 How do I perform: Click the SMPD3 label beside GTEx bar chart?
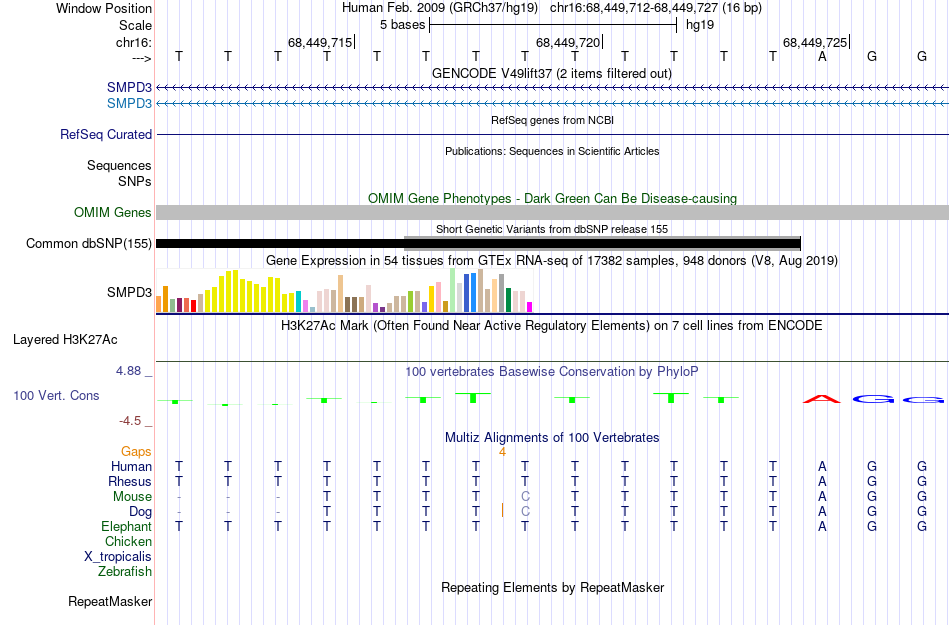click(x=129, y=293)
